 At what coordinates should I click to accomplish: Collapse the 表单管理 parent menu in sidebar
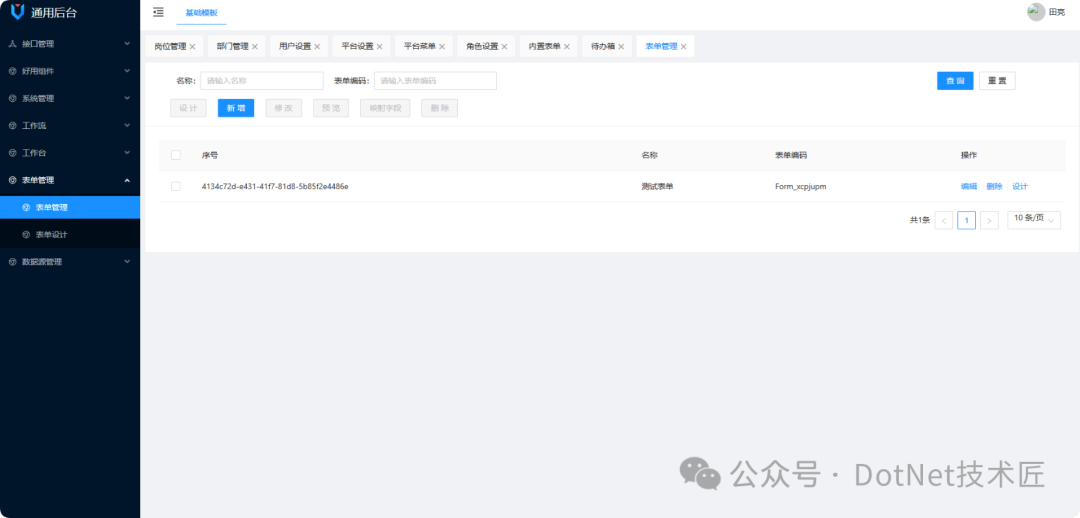70,180
